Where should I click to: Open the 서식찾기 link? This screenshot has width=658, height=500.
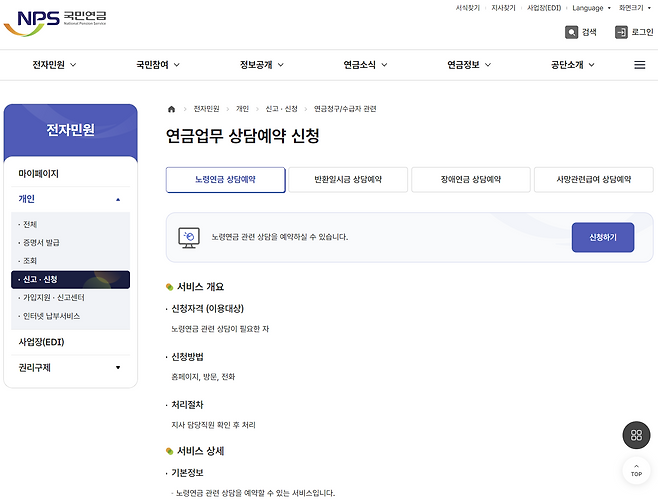point(467,8)
